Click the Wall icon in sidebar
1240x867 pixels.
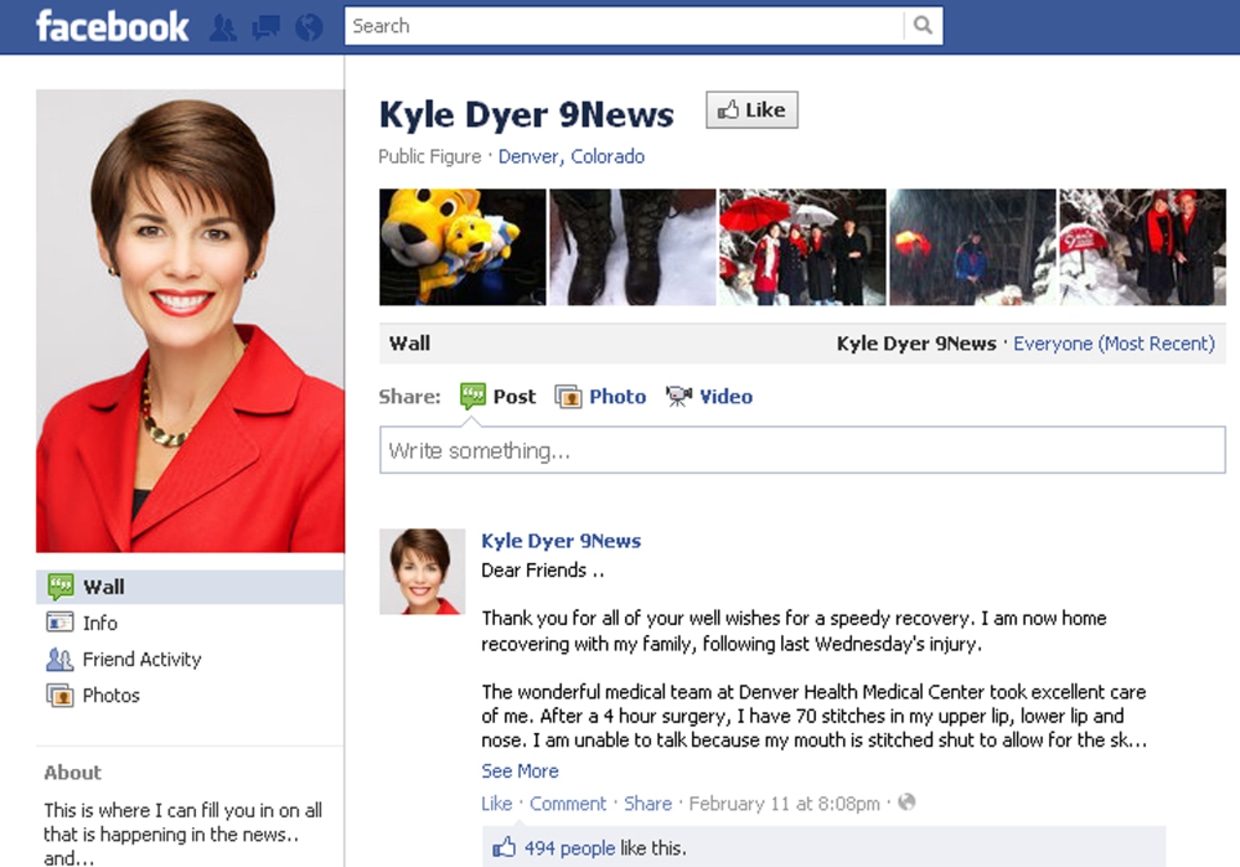coord(60,587)
